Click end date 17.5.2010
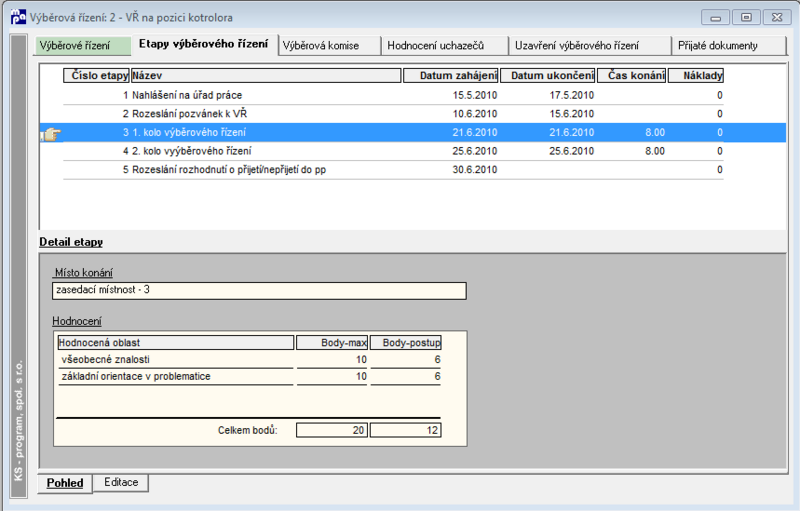800x511 pixels. point(571,95)
